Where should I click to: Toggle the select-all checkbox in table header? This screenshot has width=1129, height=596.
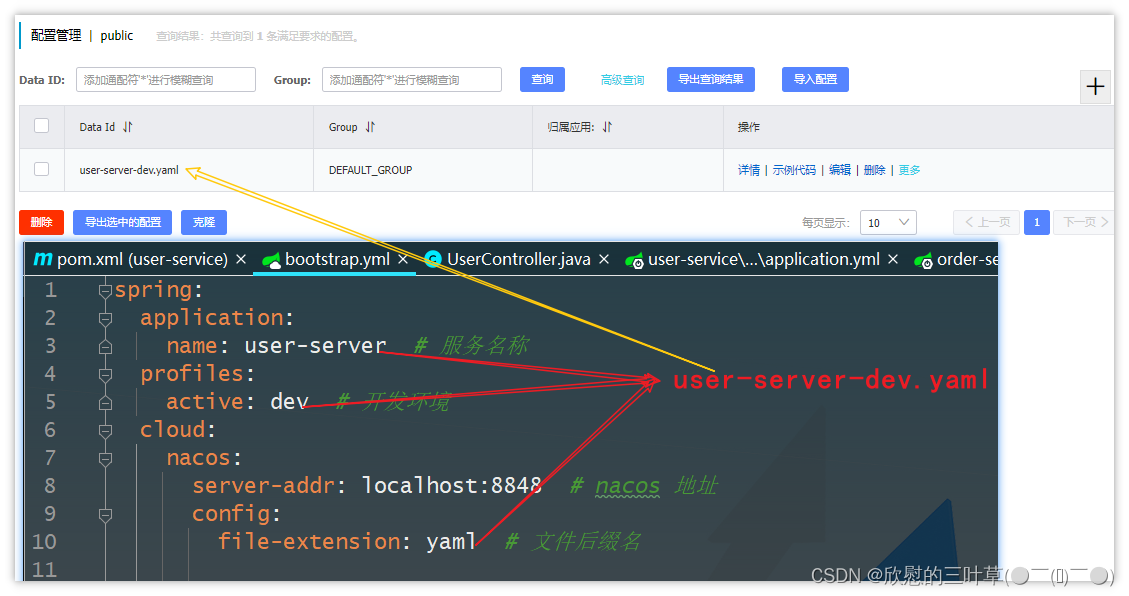(x=42, y=126)
